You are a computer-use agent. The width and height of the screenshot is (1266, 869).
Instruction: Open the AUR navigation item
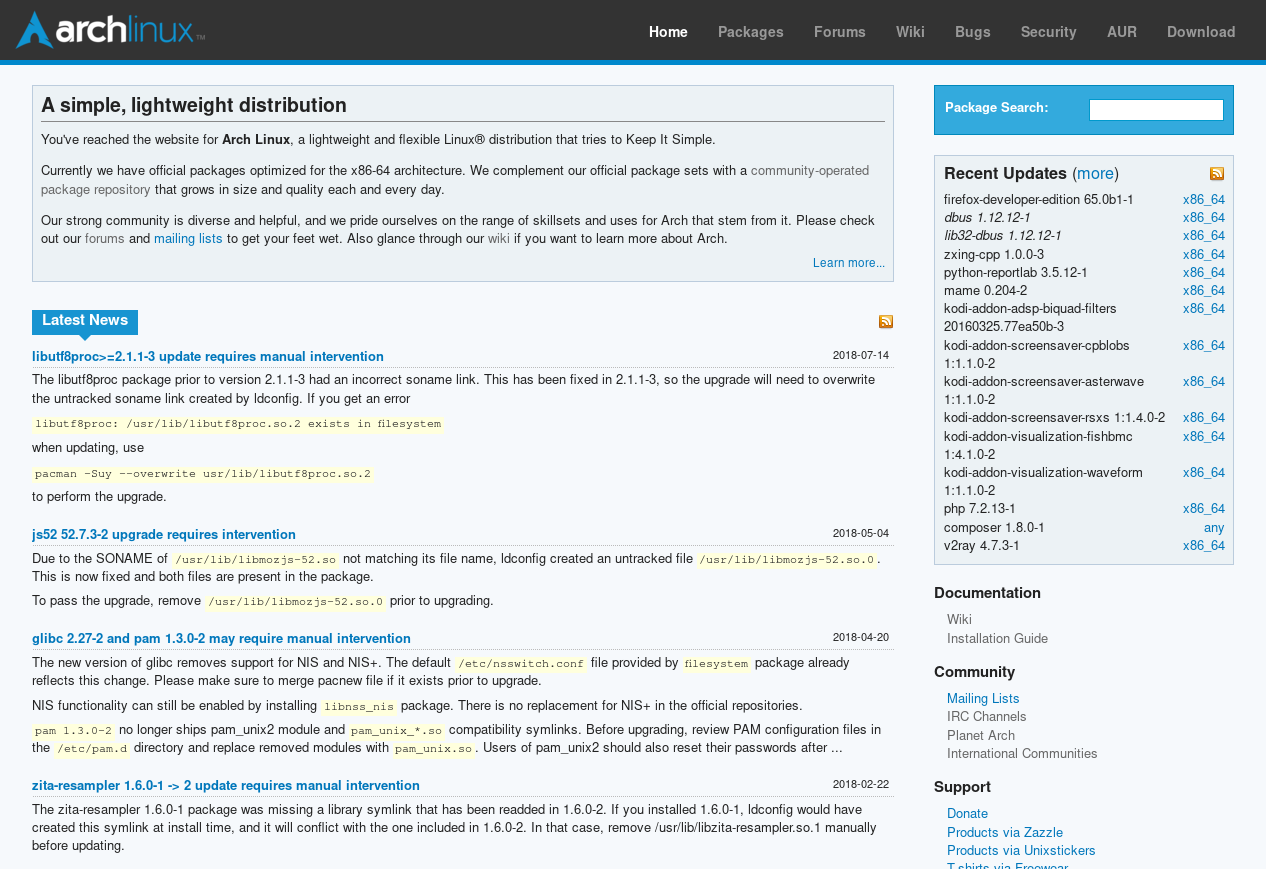(1121, 33)
